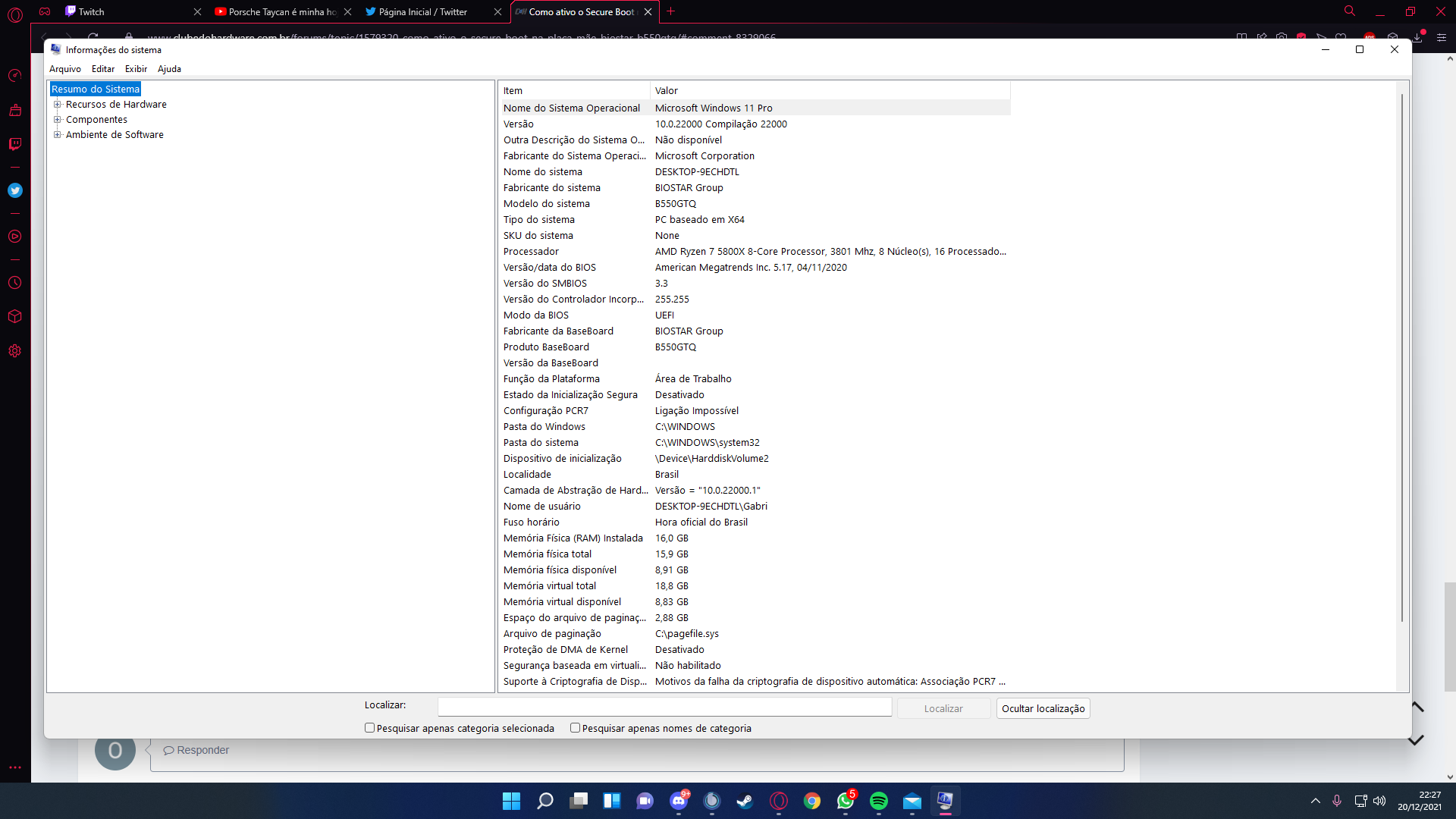The height and width of the screenshot is (819, 1456).
Task: Click the forum page scroll-up chevron
Action: coord(1417,707)
